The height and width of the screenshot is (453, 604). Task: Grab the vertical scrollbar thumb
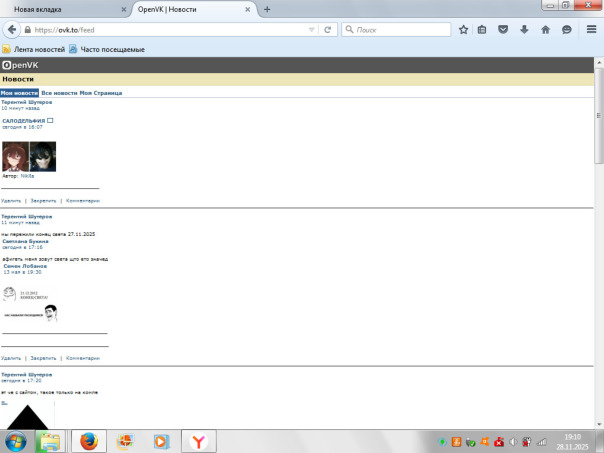599,115
